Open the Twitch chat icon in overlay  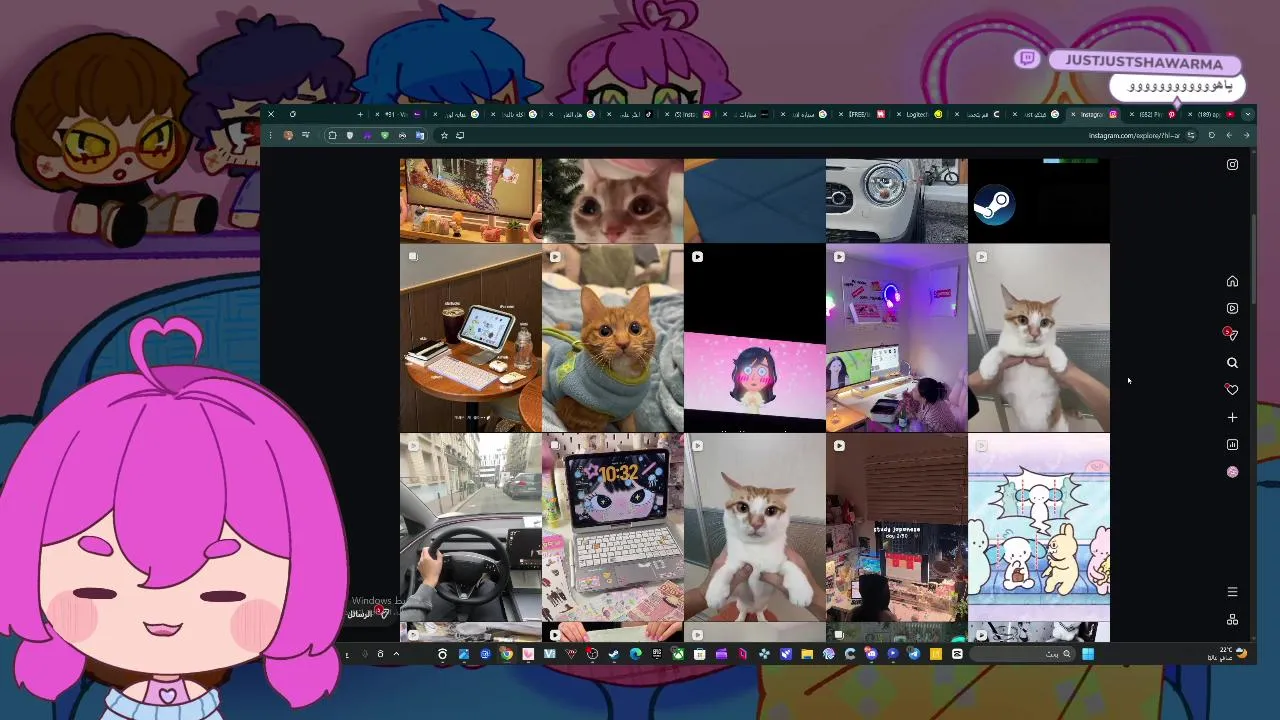click(1027, 59)
